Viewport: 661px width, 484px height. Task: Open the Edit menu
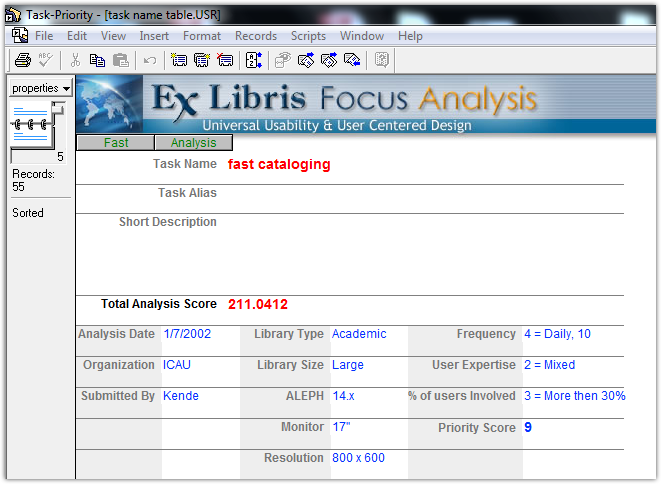pyautogui.click(x=77, y=36)
